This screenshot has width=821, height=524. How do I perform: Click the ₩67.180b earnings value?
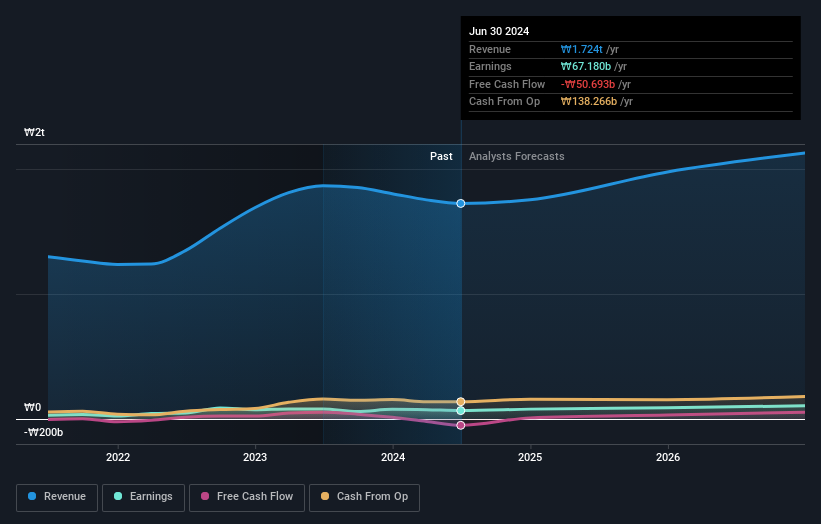pos(585,66)
